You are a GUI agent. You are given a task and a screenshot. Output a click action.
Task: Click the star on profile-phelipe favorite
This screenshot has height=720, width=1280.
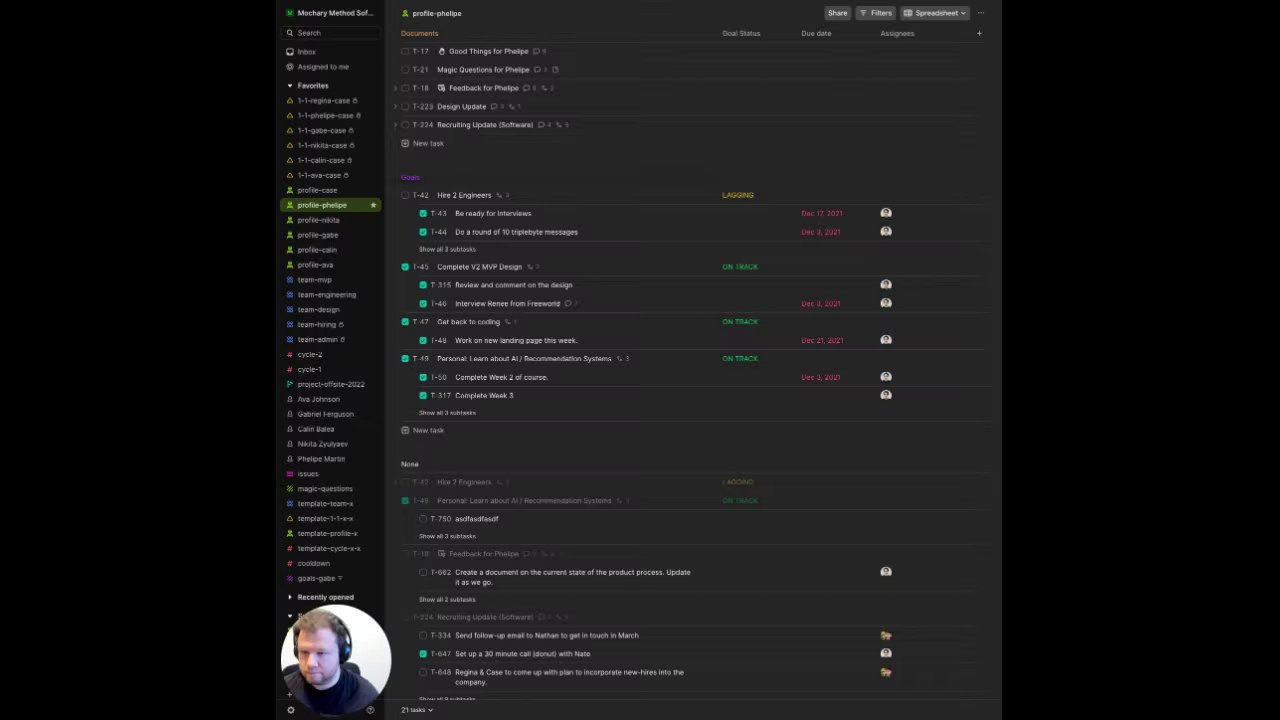coord(373,205)
